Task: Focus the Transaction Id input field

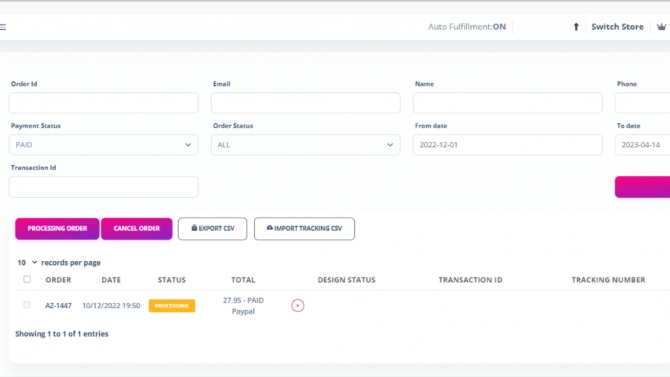Action: [x=104, y=187]
